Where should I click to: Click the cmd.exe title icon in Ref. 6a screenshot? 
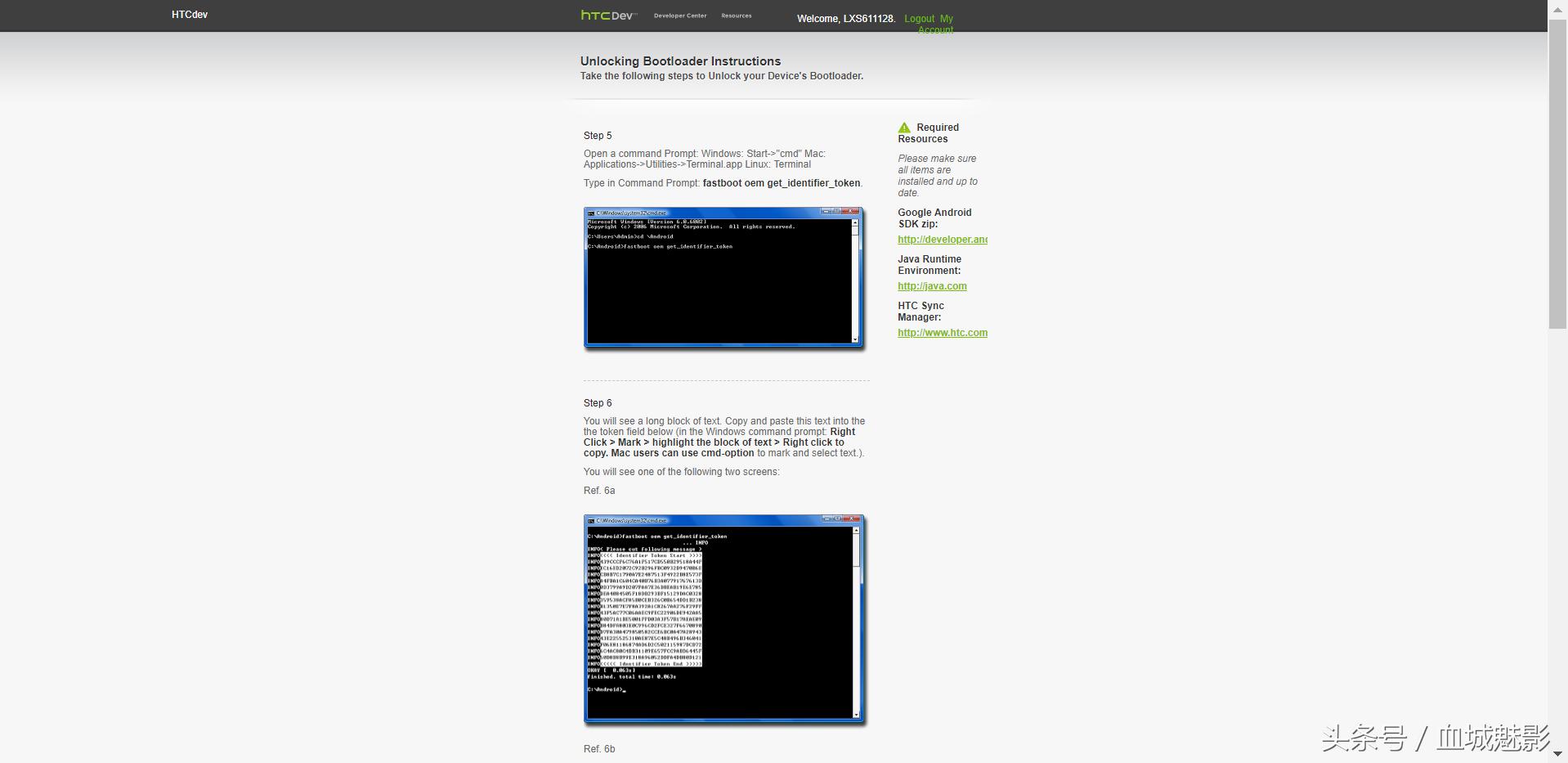pyautogui.click(x=591, y=520)
